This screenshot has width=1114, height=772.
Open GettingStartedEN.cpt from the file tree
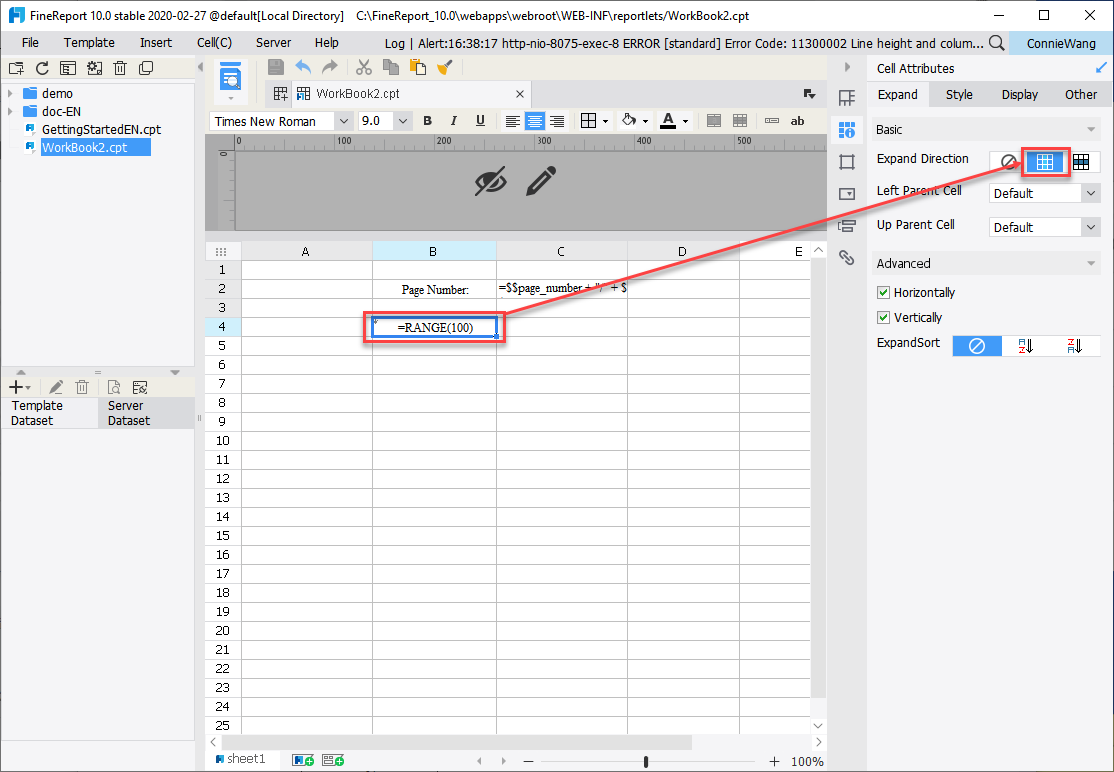[100, 129]
